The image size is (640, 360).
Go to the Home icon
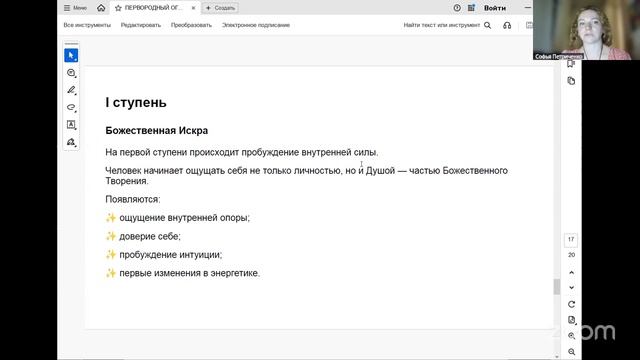101,8
